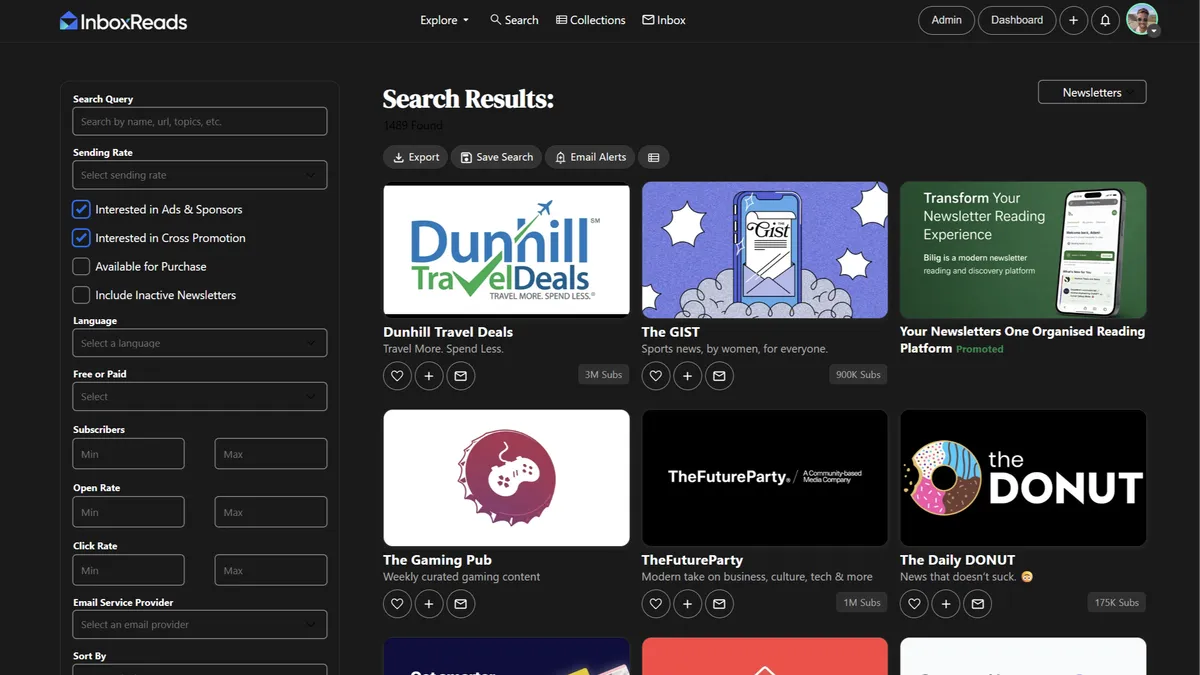Open the Sending Rate dropdown
Viewport: 1200px width, 675px height.
click(200, 175)
